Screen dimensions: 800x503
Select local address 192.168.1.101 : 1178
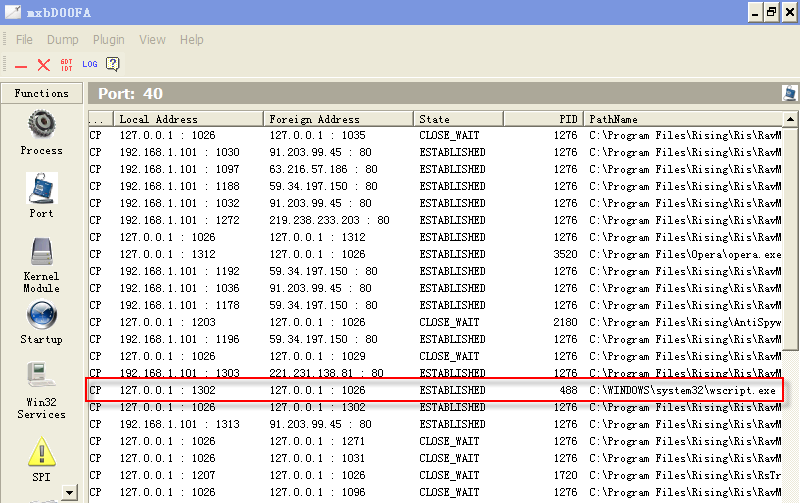pos(180,305)
